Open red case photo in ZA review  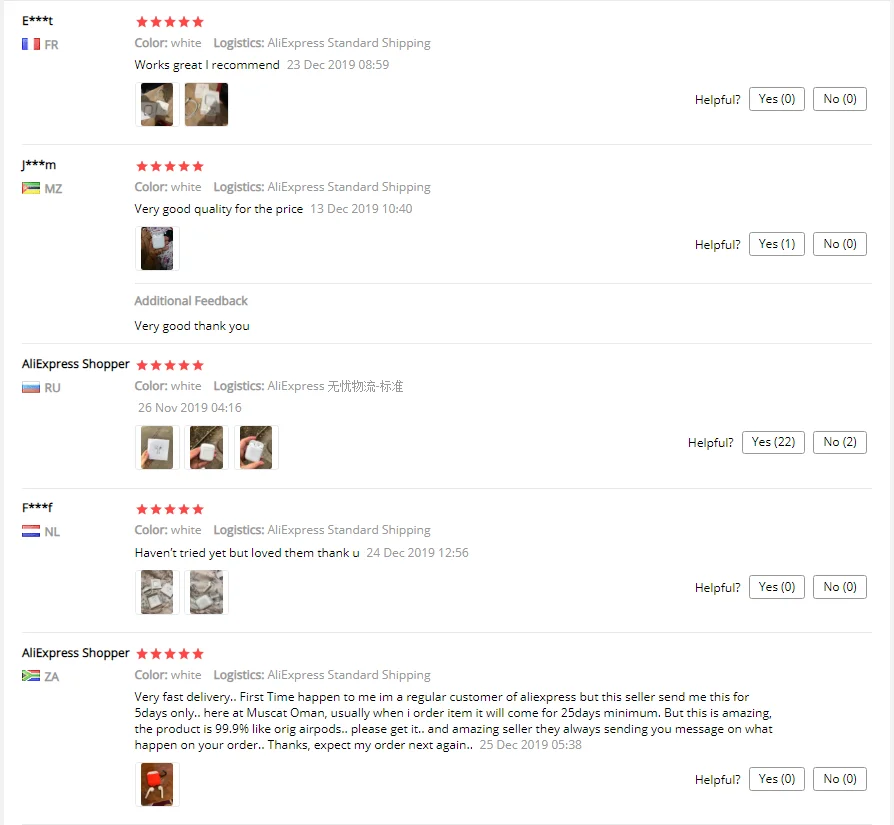[157, 785]
